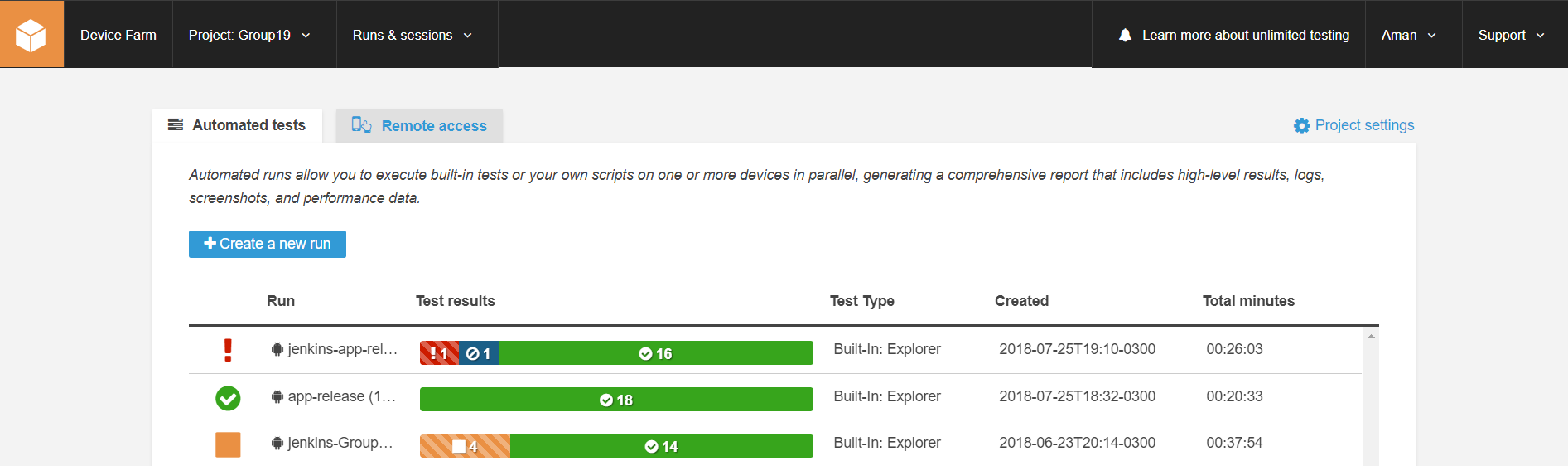Click the Remote access devices icon
This screenshot has height=466, width=1568.
361,125
